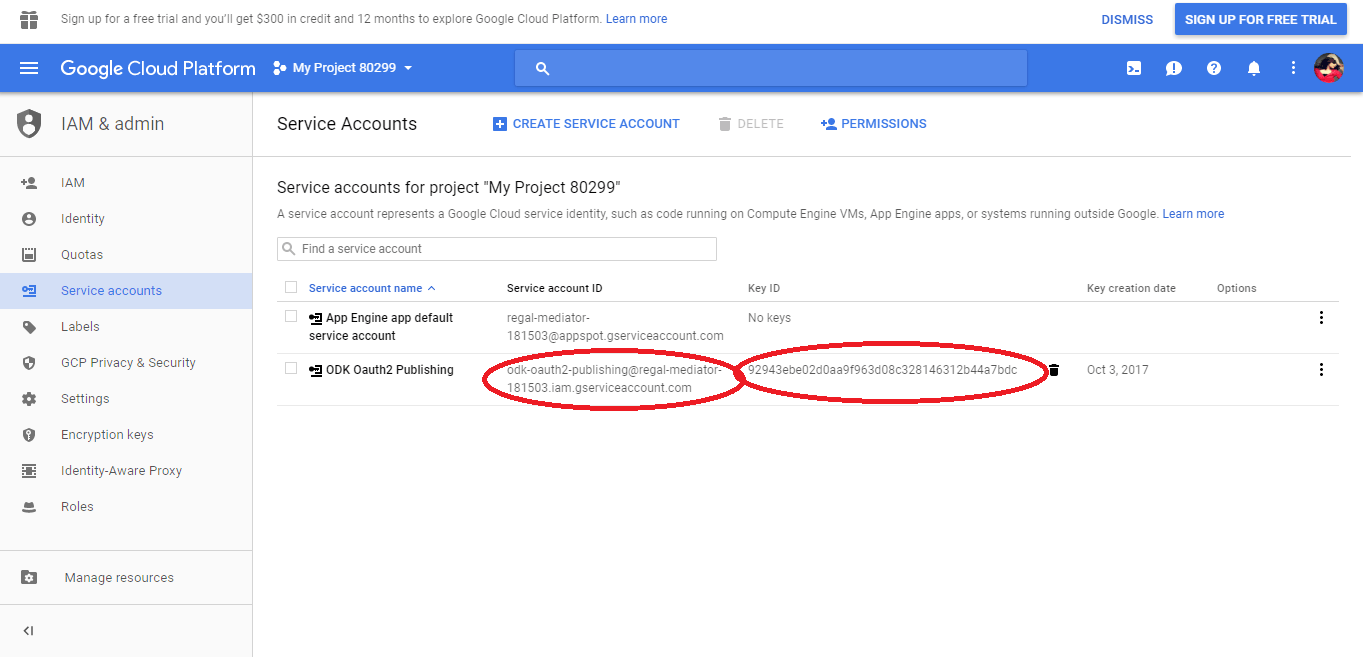
Task: Click the Identity-Aware Proxy icon
Action: [x=29, y=471]
